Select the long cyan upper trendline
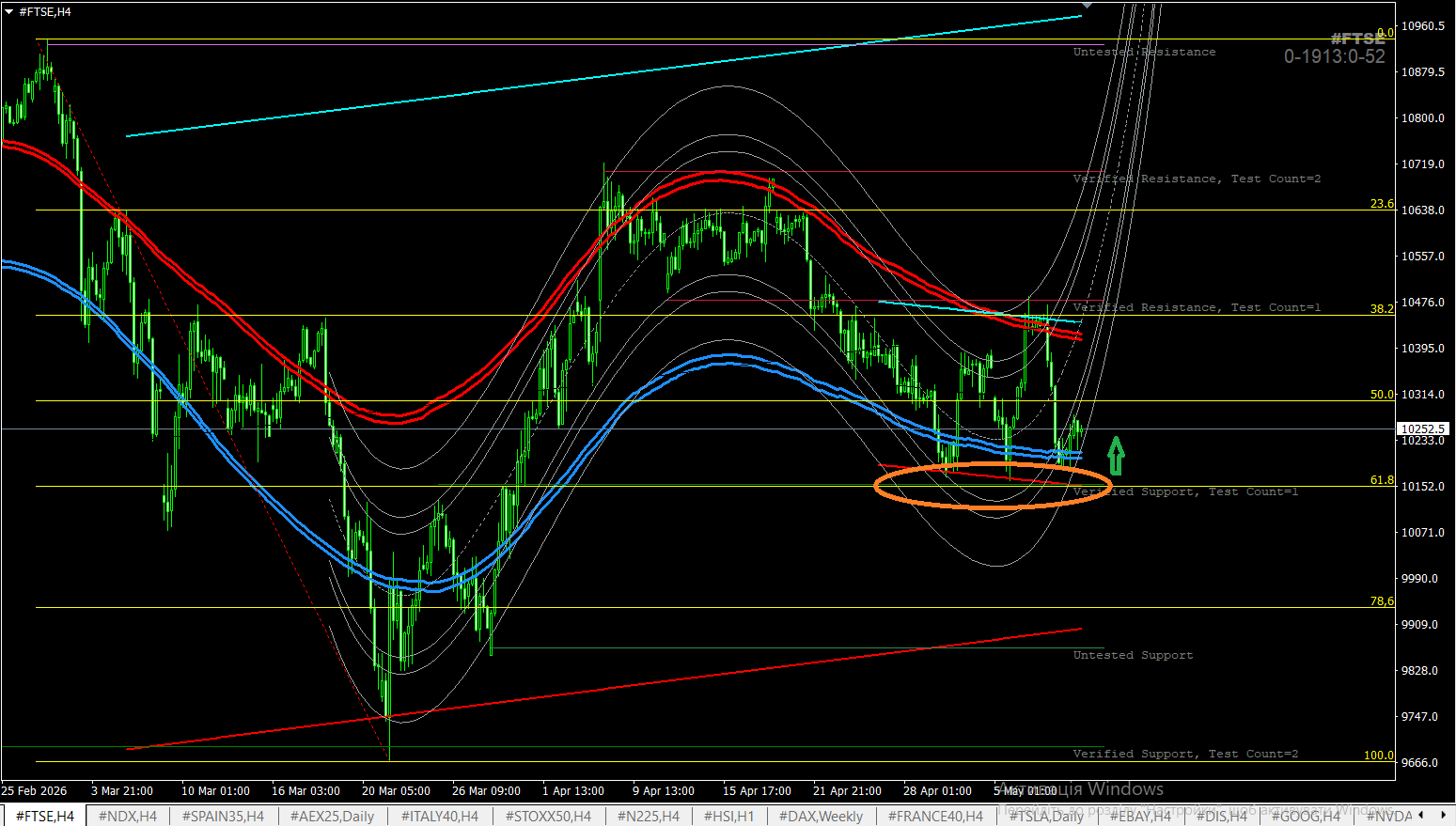The height and width of the screenshot is (826, 1456). tap(603, 76)
